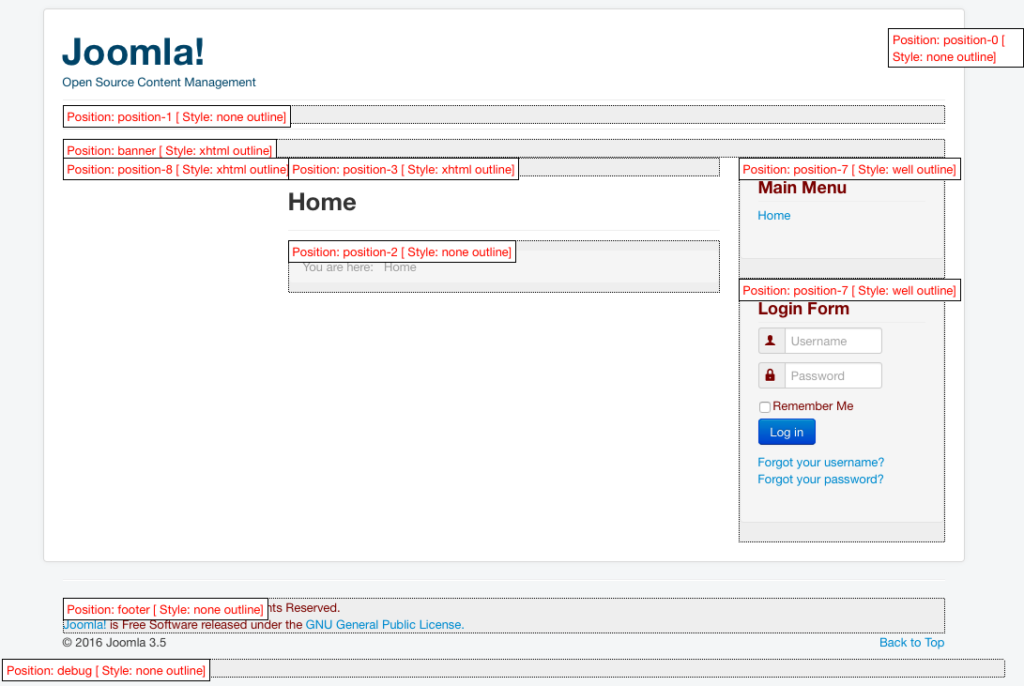Click the Position: position-8 label
The width and height of the screenshot is (1024, 686).
click(176, 169)
